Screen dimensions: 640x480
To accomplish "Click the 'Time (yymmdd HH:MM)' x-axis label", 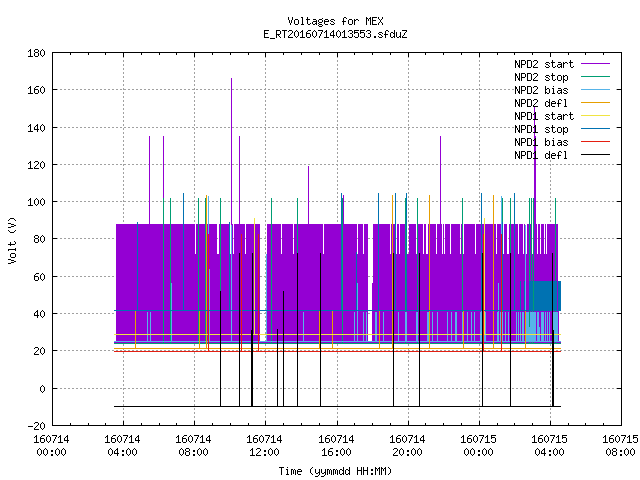I will pyautogui.click(x=335, y=471).
